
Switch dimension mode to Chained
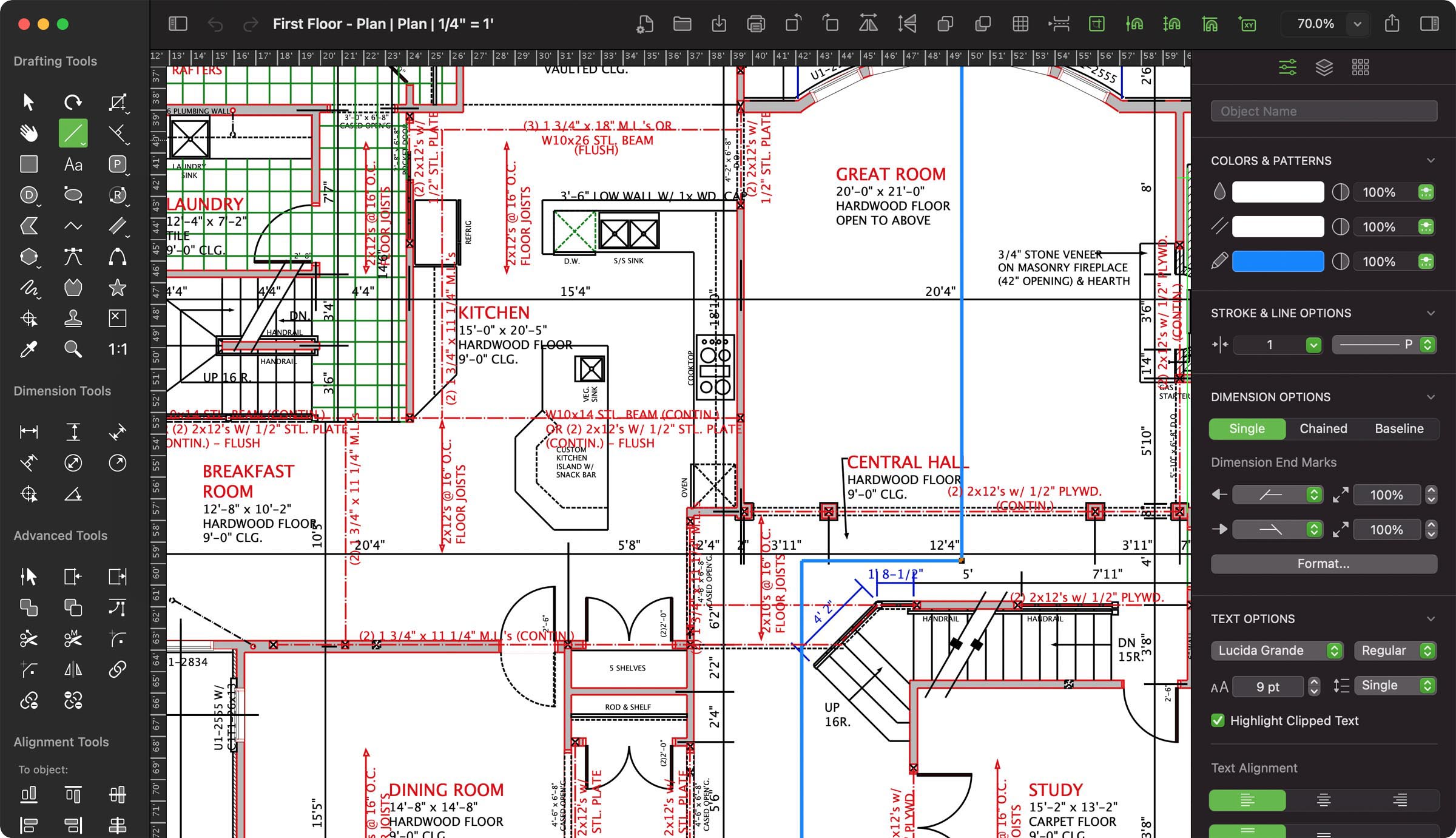(1323, 428)
